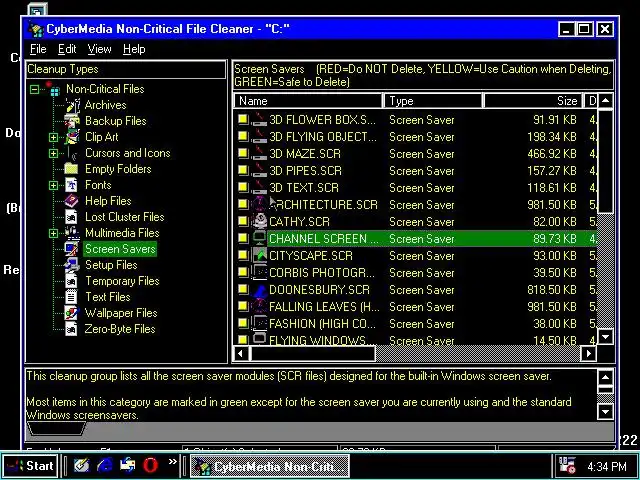
Task: Open the Edit menu
Action: pyautogui.click(x=67, y=49)
